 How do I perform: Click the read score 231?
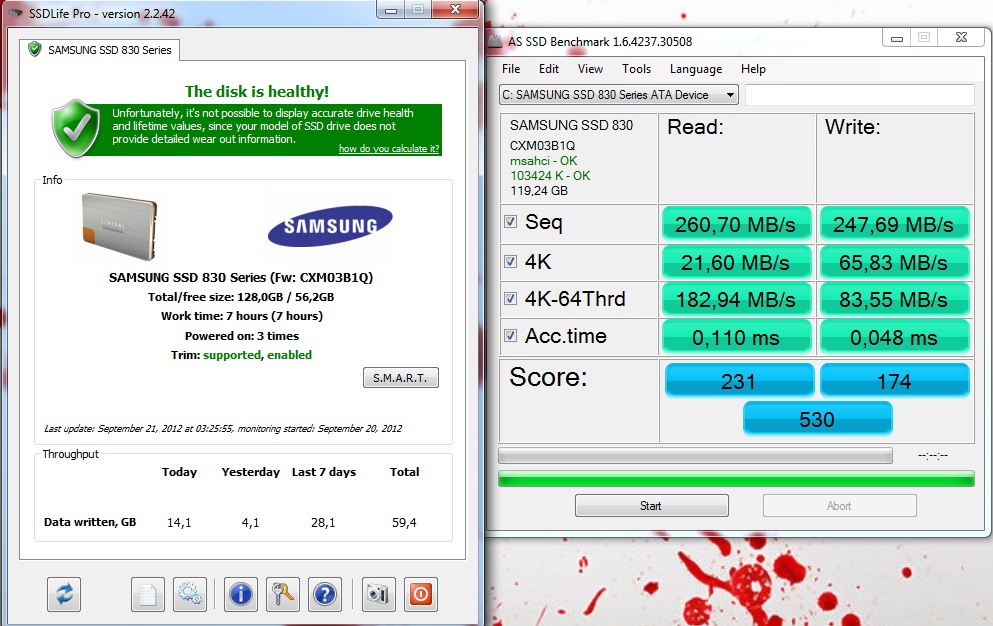(739, 381)
